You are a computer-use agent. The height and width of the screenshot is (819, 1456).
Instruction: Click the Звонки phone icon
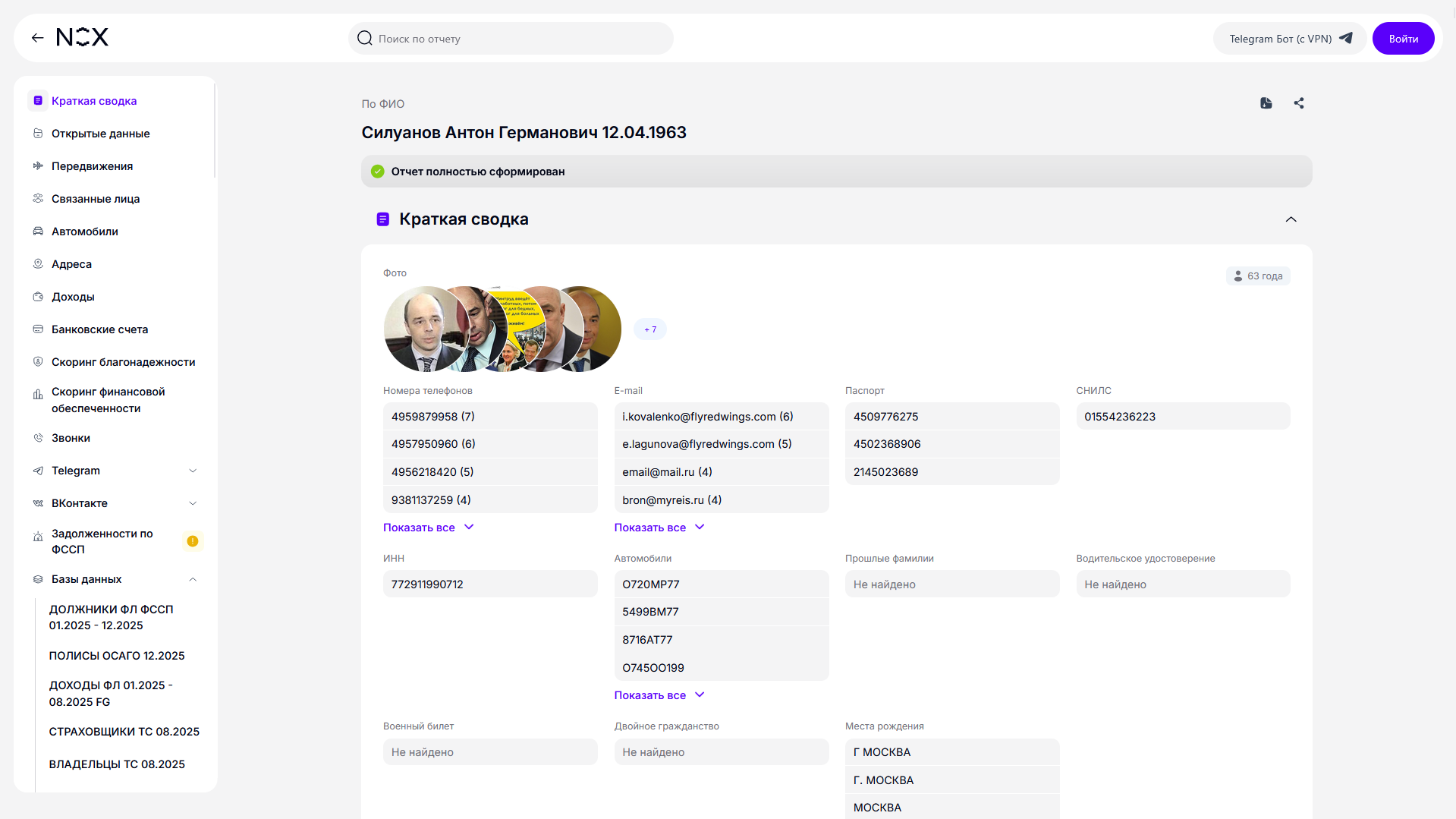[x=38, y=438]
